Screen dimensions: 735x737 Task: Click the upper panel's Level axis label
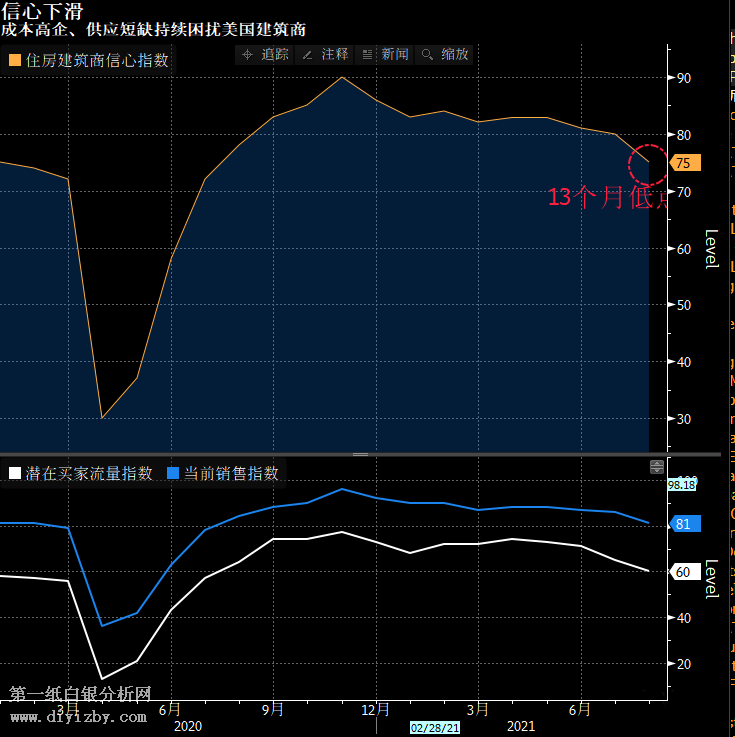(712, 249)
